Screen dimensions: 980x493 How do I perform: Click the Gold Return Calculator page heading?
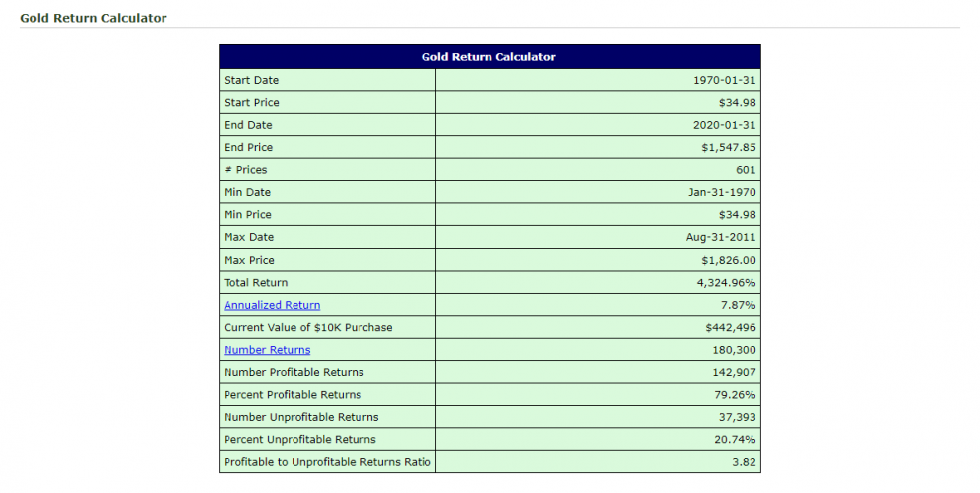point(93,18)
